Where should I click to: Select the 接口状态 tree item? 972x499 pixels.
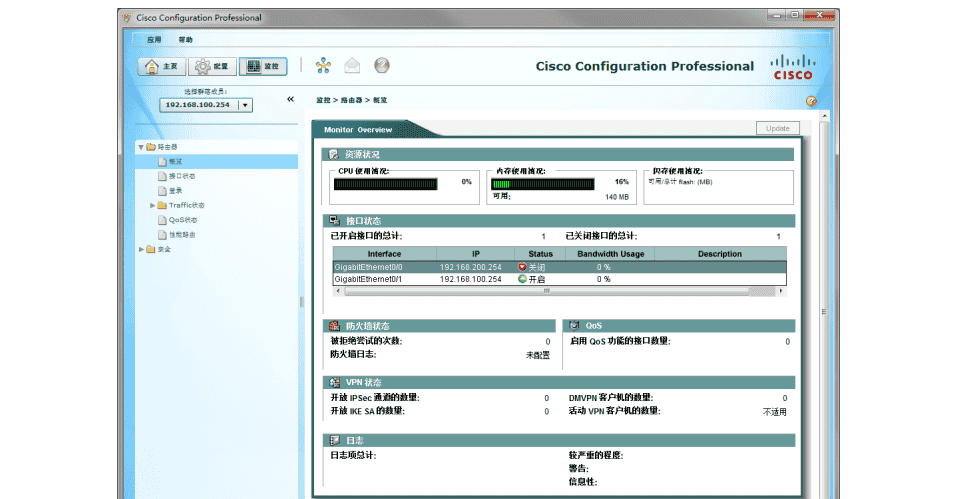click(x=182, y=176)
